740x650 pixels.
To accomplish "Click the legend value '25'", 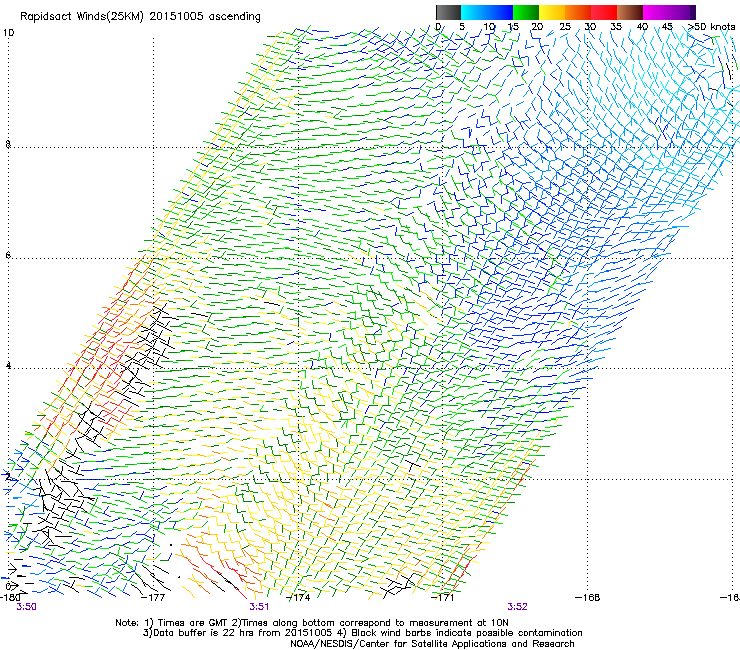I will tap(564, 27).
